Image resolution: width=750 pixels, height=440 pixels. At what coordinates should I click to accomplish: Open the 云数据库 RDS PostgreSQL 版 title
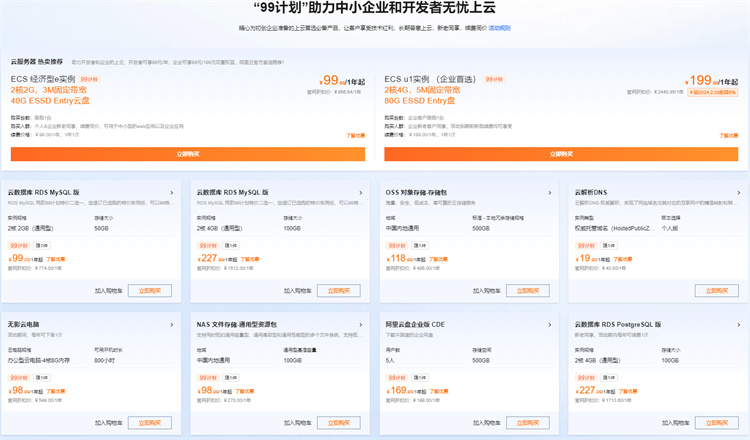618,324
